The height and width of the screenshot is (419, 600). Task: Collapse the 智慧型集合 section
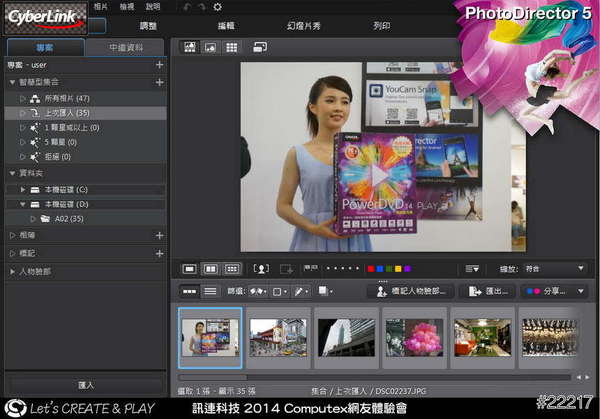pyautogui.click(x=10, y=82)
